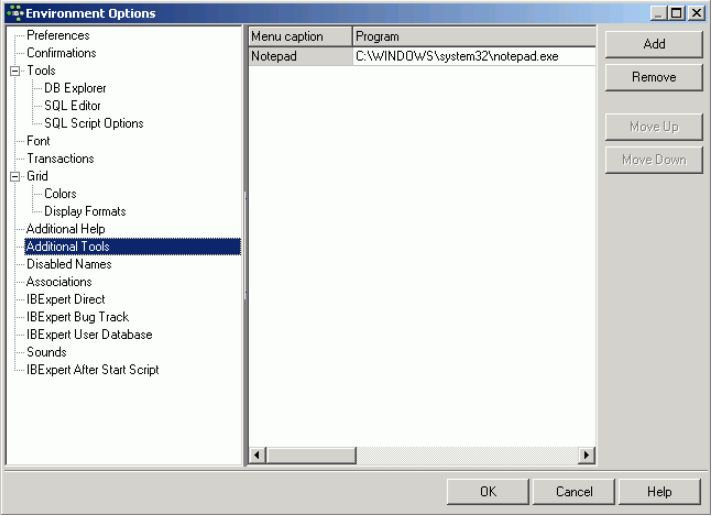Viewport: 712px width, 516px height.
Task: Select the Sounds options page
Action: 46,353
